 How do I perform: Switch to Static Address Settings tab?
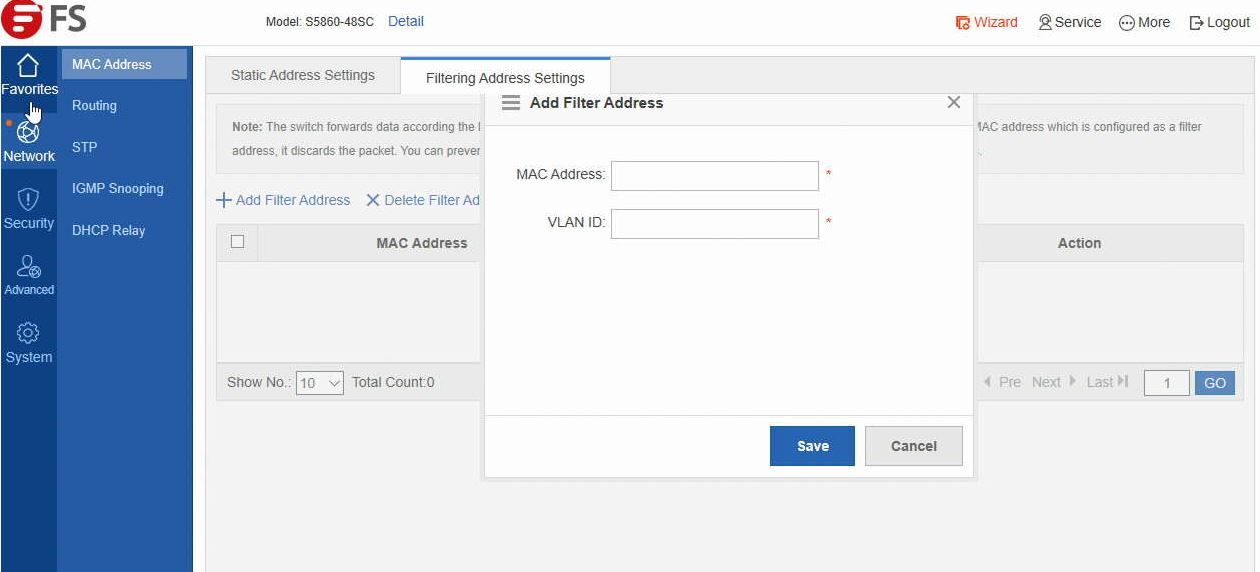click(x=302, y=75)
